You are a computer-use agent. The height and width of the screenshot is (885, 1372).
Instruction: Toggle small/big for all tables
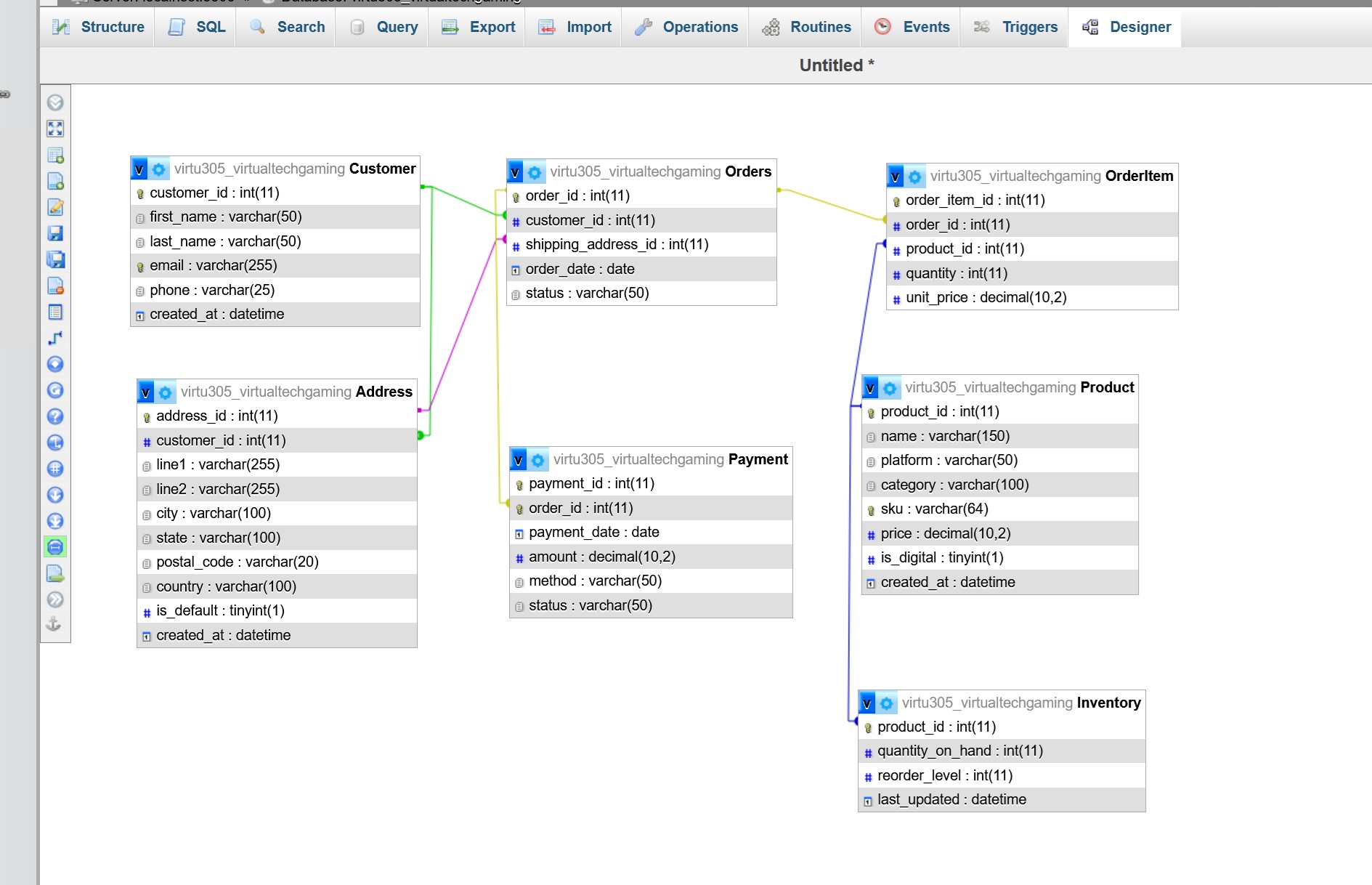[x=55, y=495]
